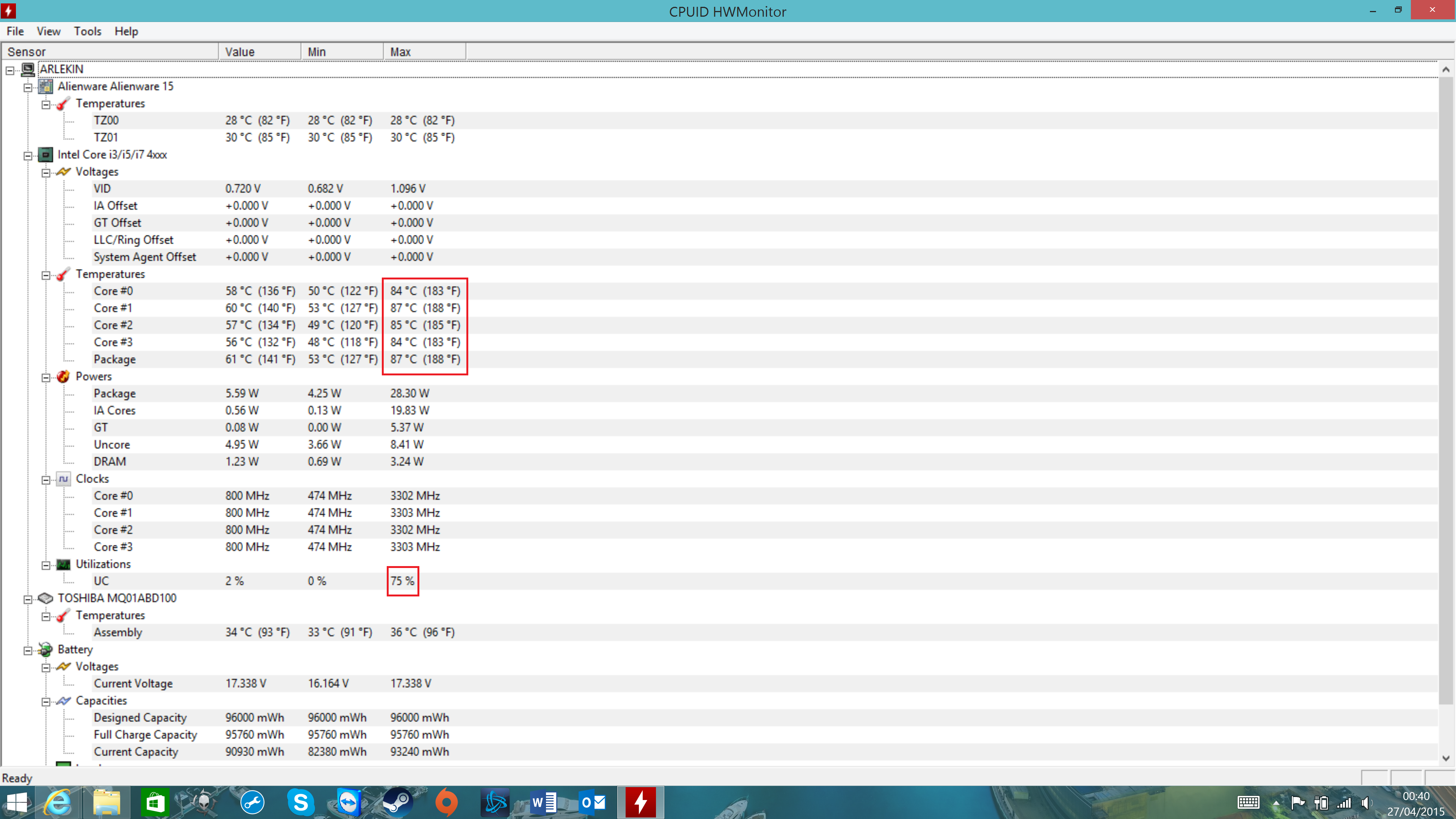The image size is (1456, 819).
Task: Open File Explorer from the taskbar
Action: click(107, 802)
